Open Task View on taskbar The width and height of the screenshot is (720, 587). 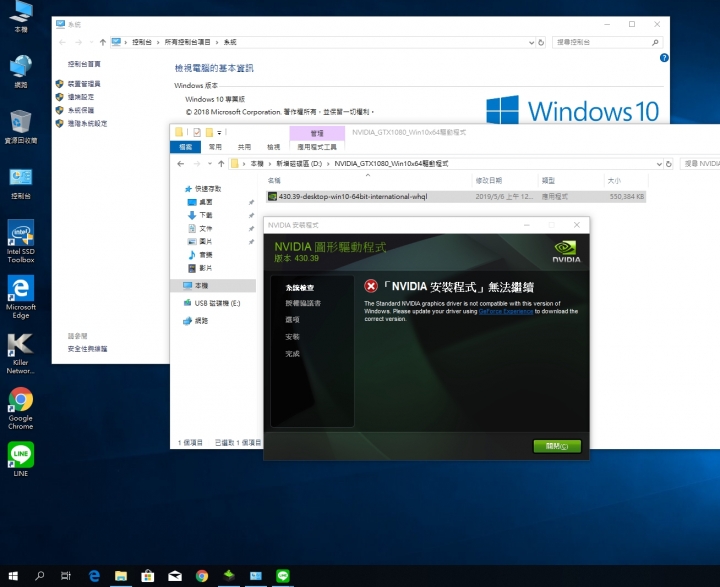click(66, 576)
